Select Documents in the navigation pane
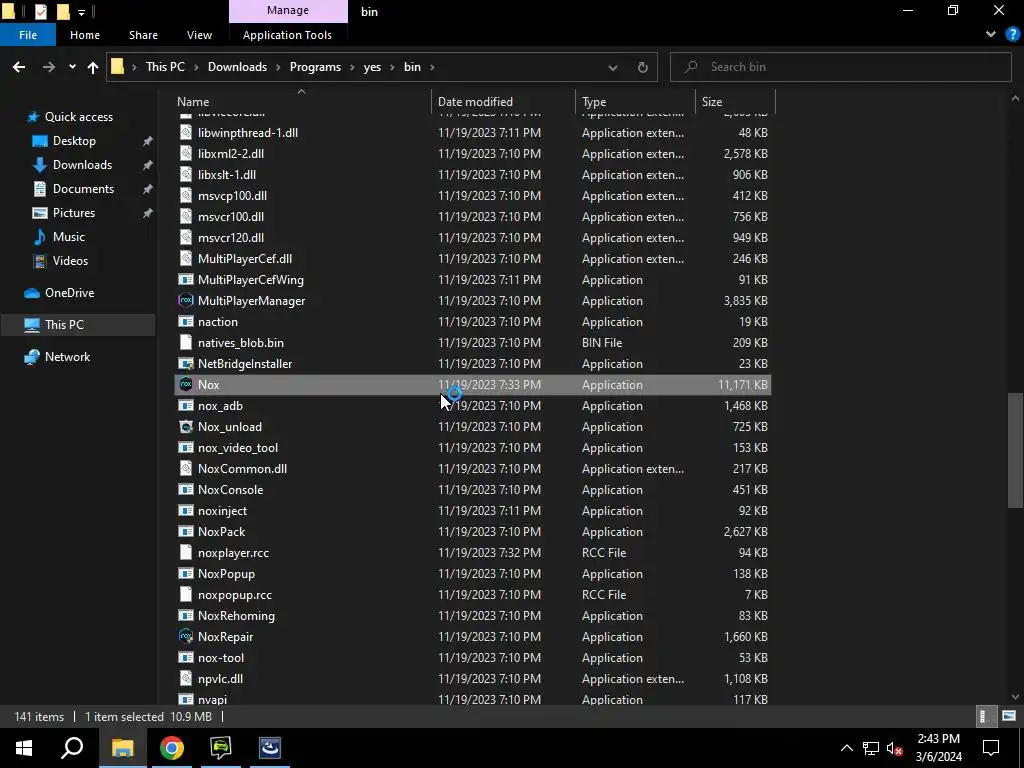 [x=83, y=189]
